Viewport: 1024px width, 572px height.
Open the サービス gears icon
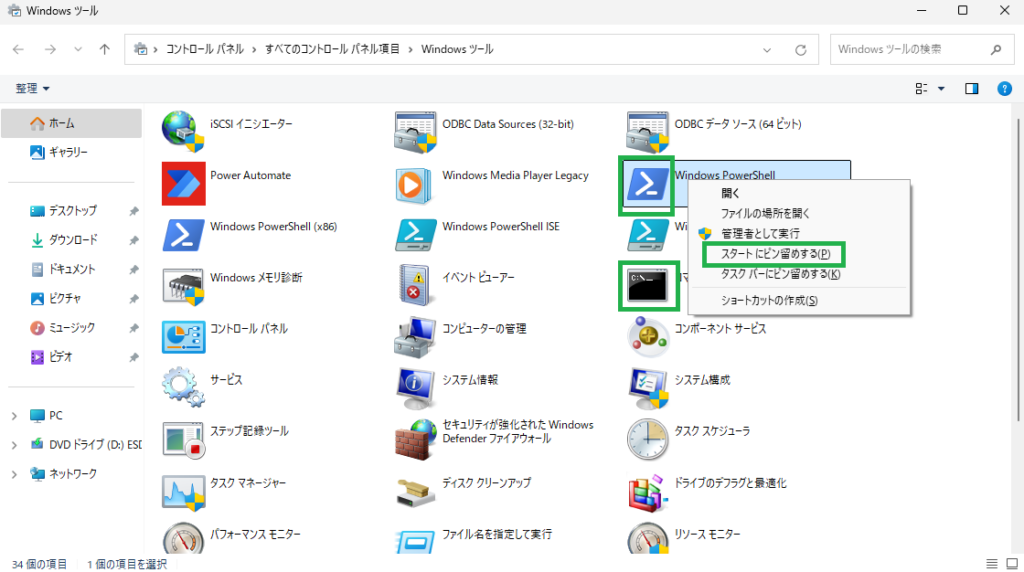coord(183,387)
